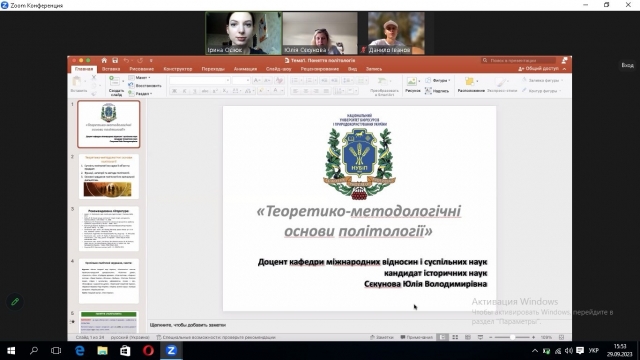This screenshot has width=640, height=360.
Task: Adjust the slide zoom slider
Action: 512,337
